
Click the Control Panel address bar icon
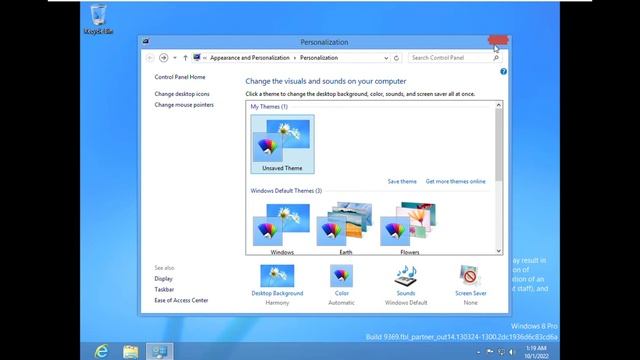click(197, 58)
